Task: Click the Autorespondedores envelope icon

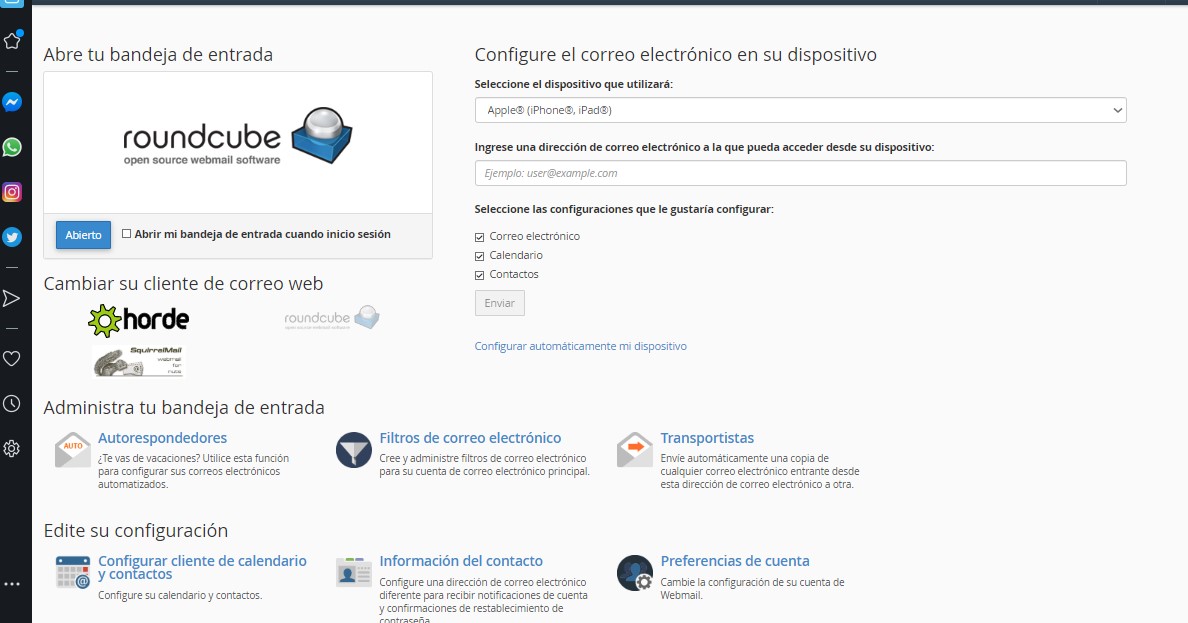Action: 72,450
